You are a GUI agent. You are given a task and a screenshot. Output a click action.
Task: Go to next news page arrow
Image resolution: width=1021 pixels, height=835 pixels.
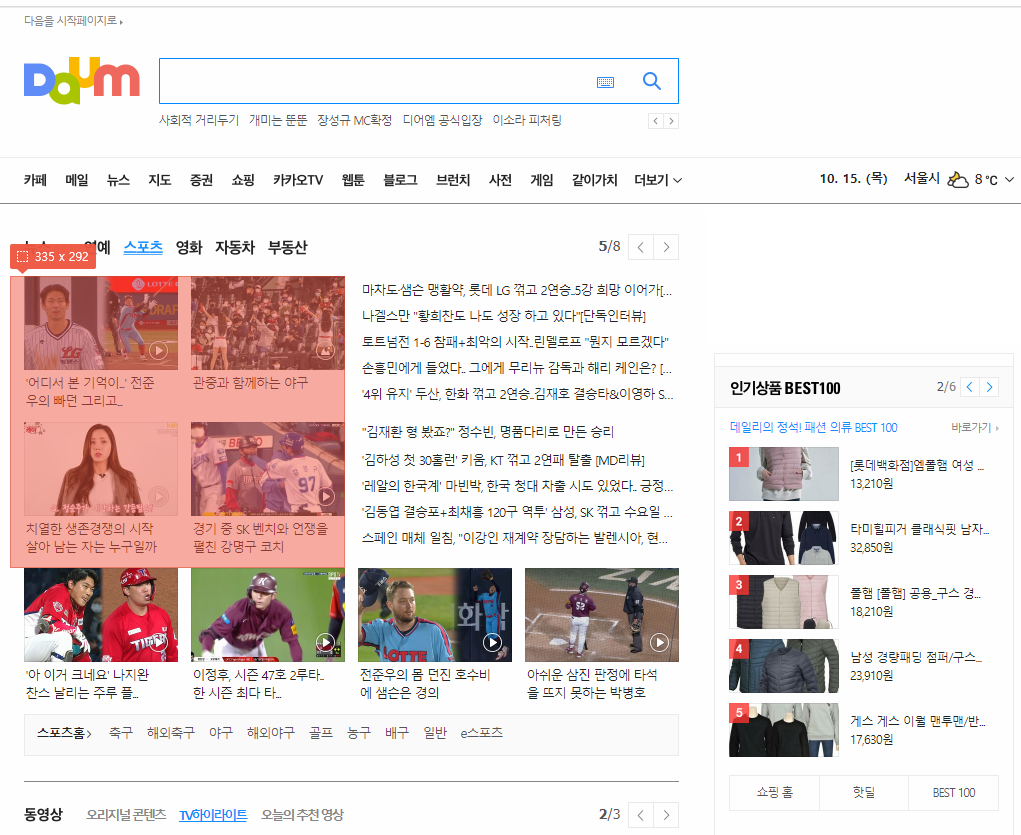coord(666,248)
